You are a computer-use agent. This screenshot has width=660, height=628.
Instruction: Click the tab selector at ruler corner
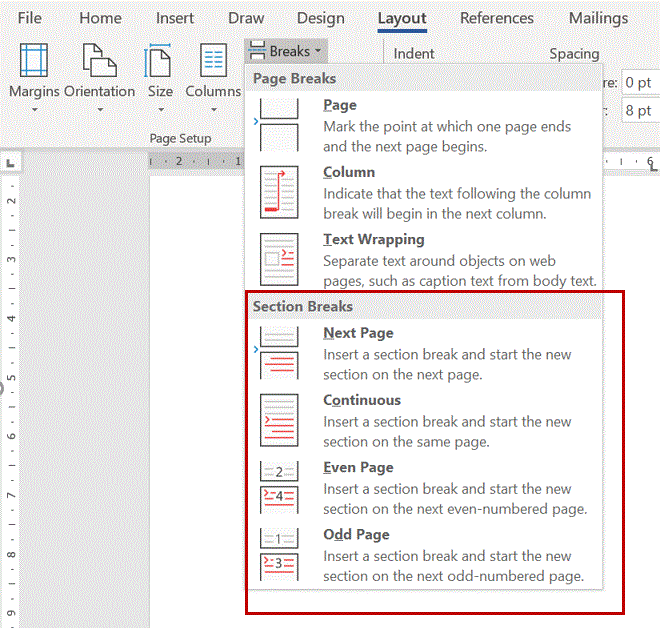(x=11, y=162)
